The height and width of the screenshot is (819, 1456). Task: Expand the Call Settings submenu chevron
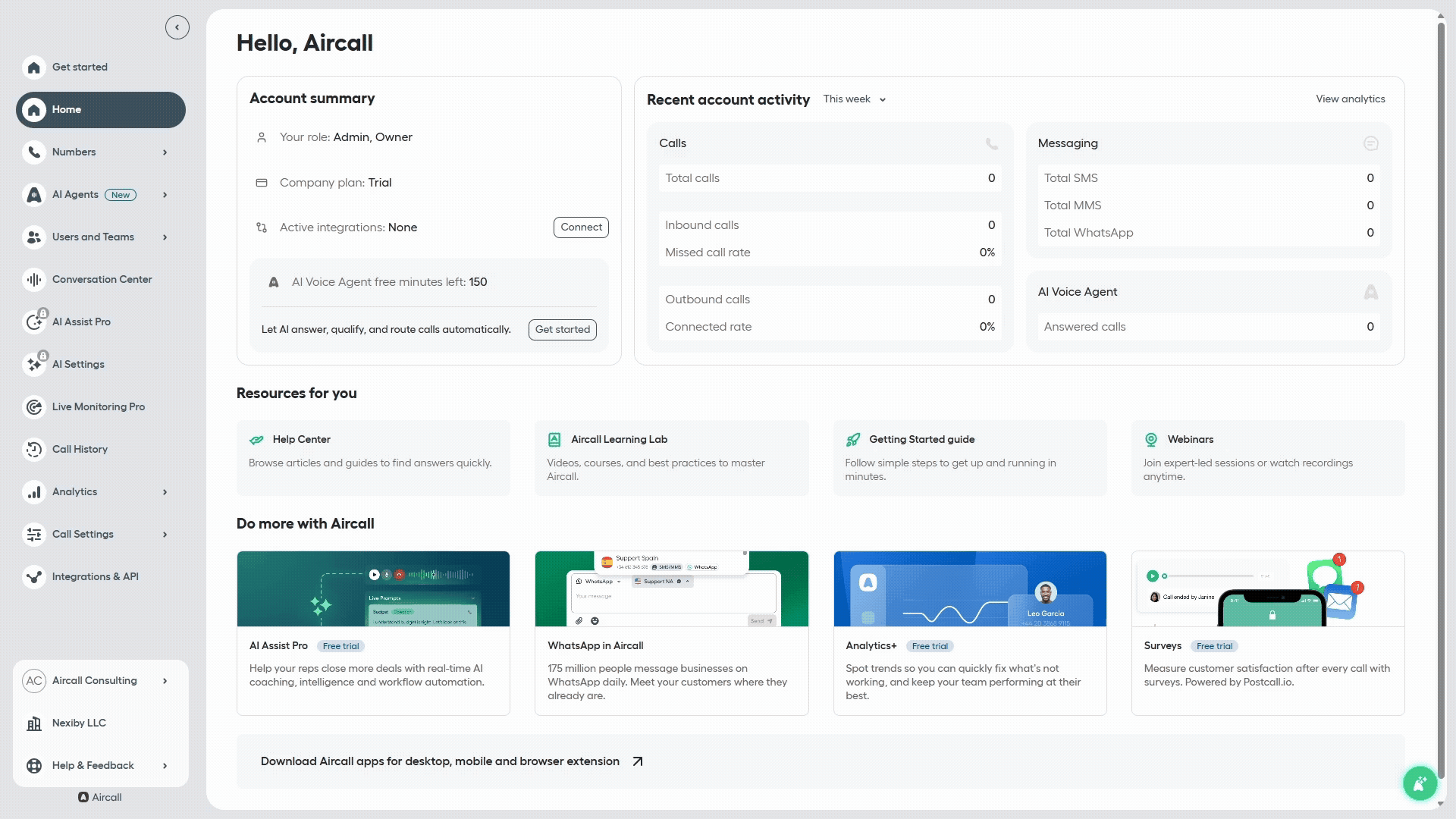(x=165, y=535)
